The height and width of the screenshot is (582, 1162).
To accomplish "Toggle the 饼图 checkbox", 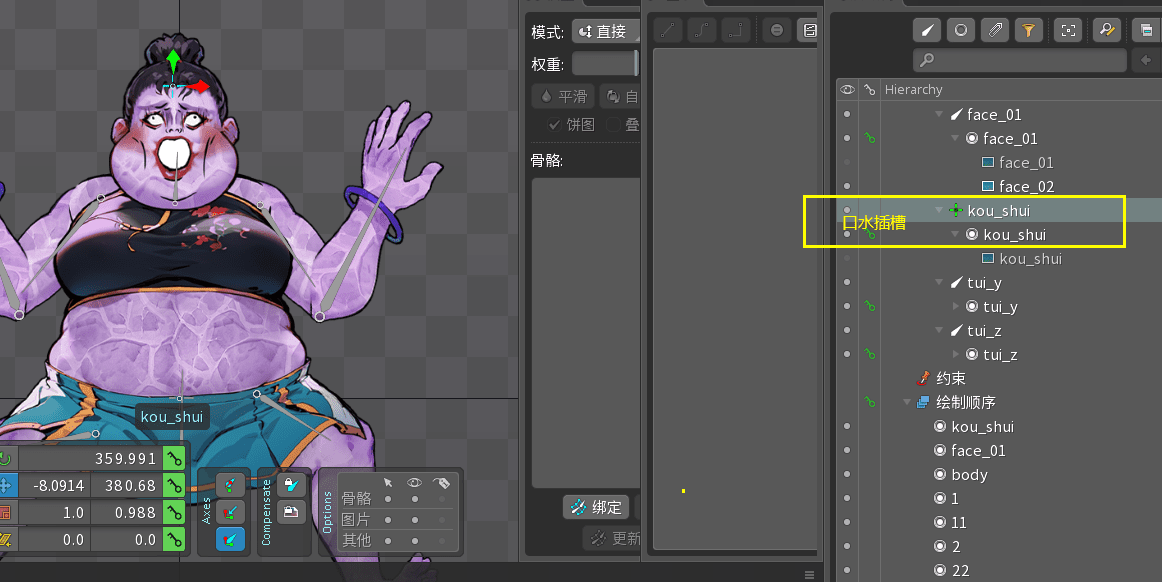I will pos(554,125).
